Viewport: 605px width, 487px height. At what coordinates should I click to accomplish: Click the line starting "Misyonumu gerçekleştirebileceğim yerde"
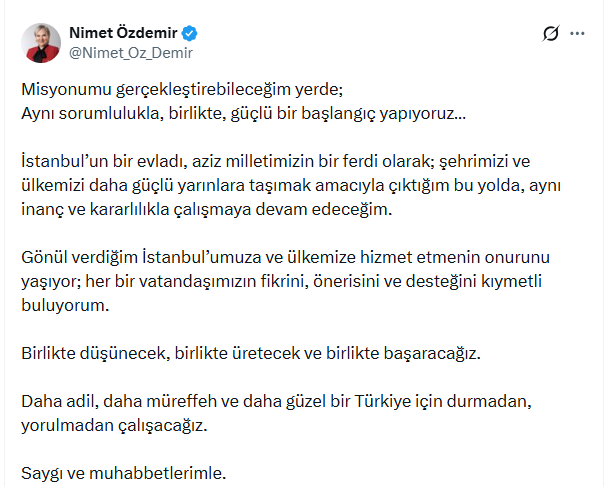pos(182,90)
